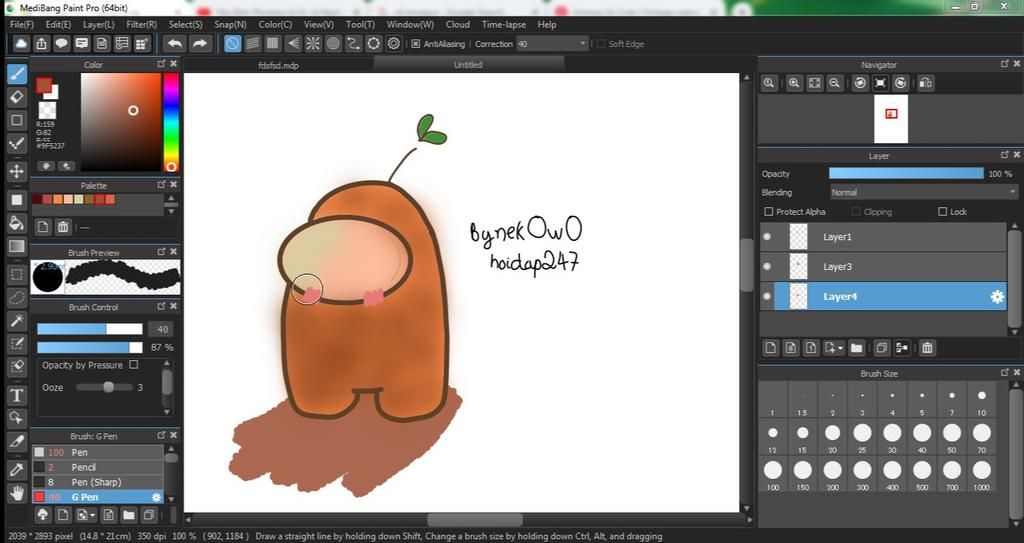This screenshot has height=543, width=1024.
Task: Click the layer Opacity slider bar
Action: 906,173
